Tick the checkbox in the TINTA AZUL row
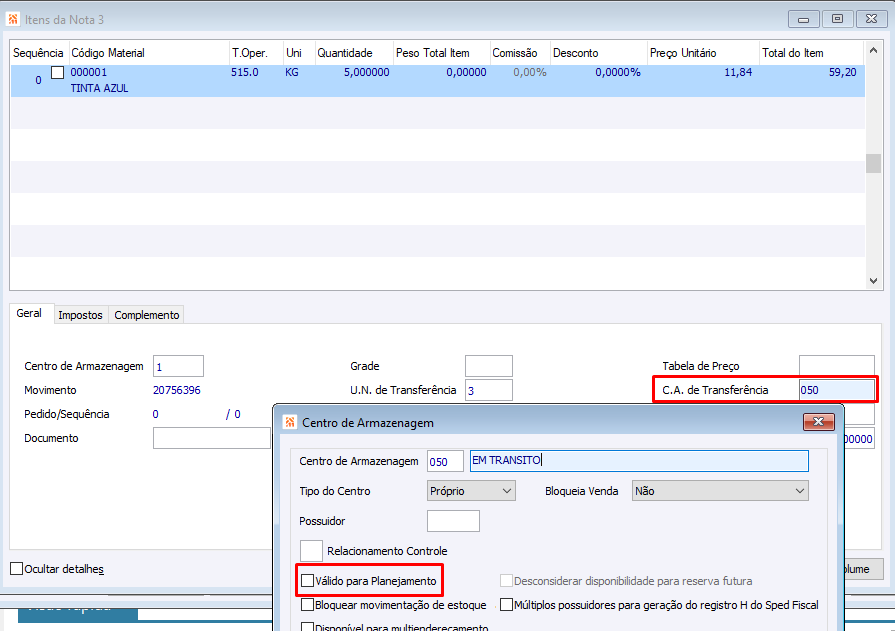895x631 pixels. [58, 73]
